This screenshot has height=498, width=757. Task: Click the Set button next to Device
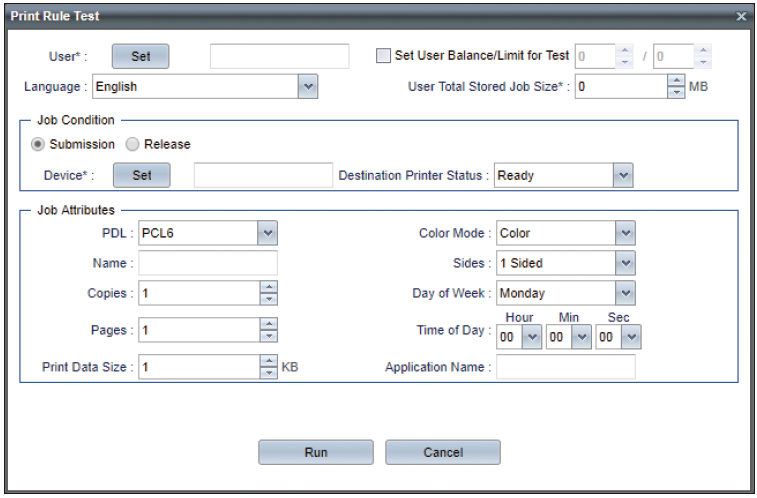pos(142,175)
